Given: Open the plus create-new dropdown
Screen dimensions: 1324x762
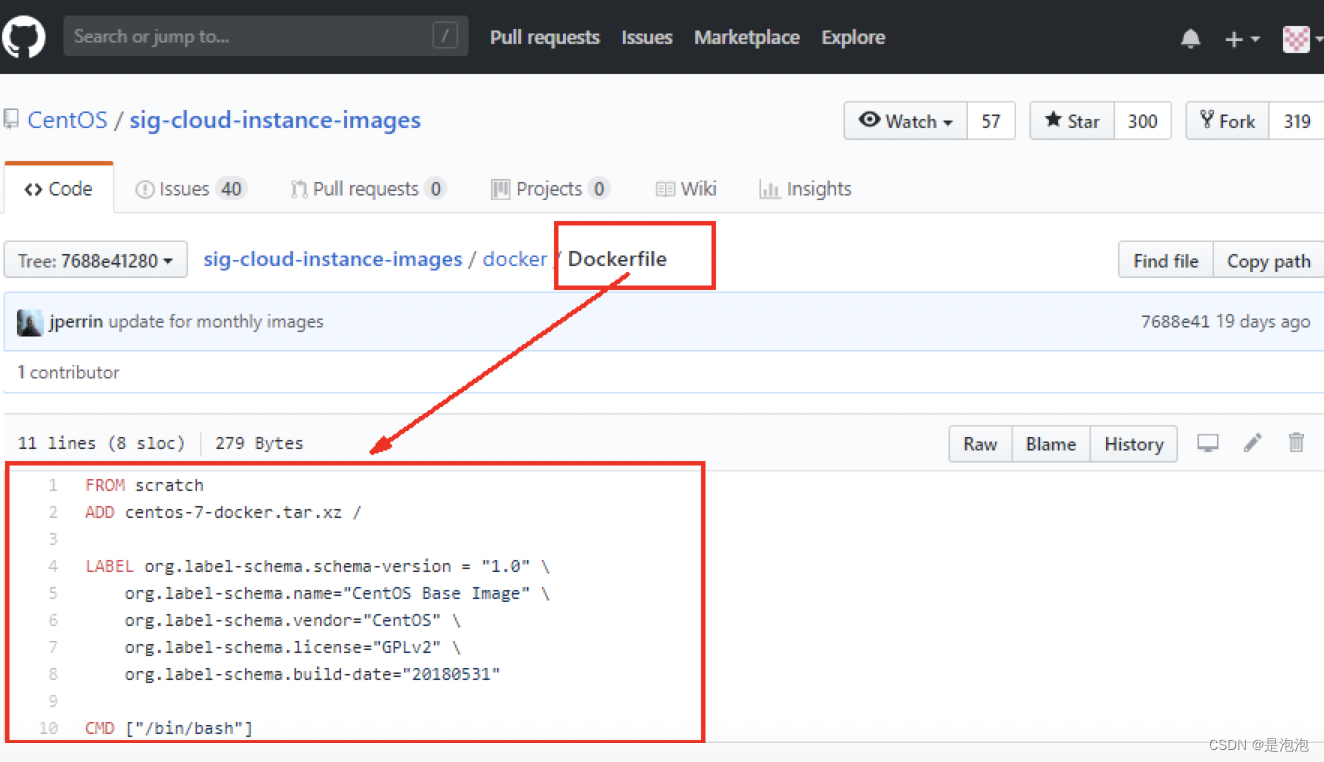Looking at the screenshot, I should tap(1241, 39).
